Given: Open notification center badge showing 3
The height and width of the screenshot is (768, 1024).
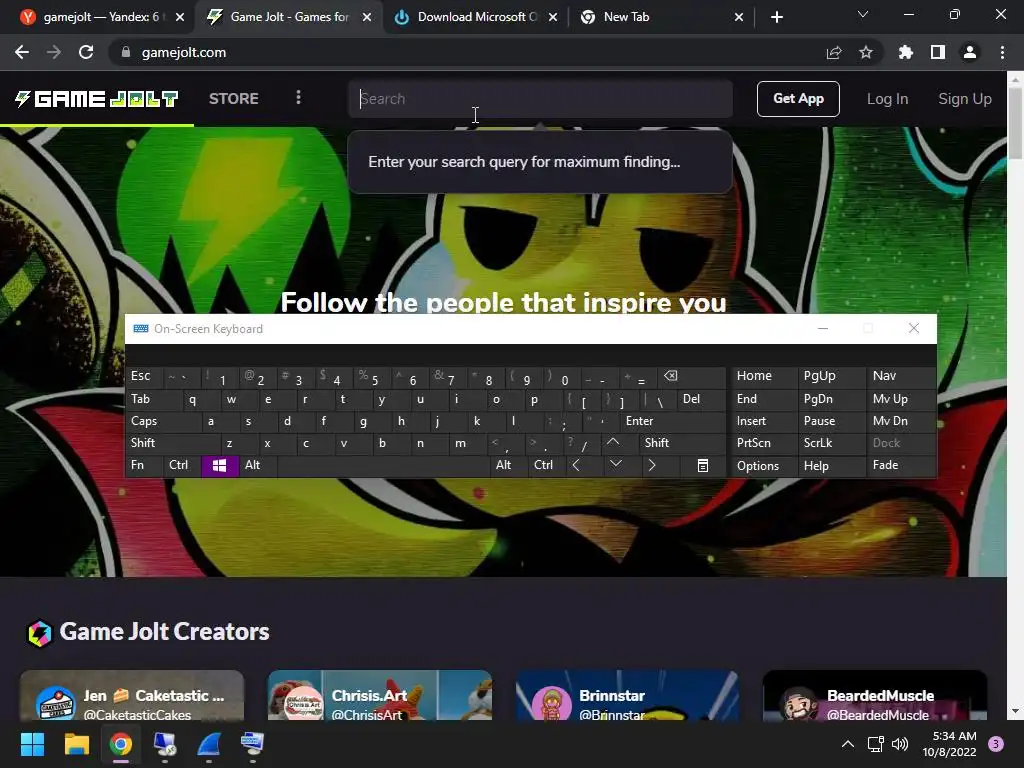Looking at the screenshot, I should 996,744.
